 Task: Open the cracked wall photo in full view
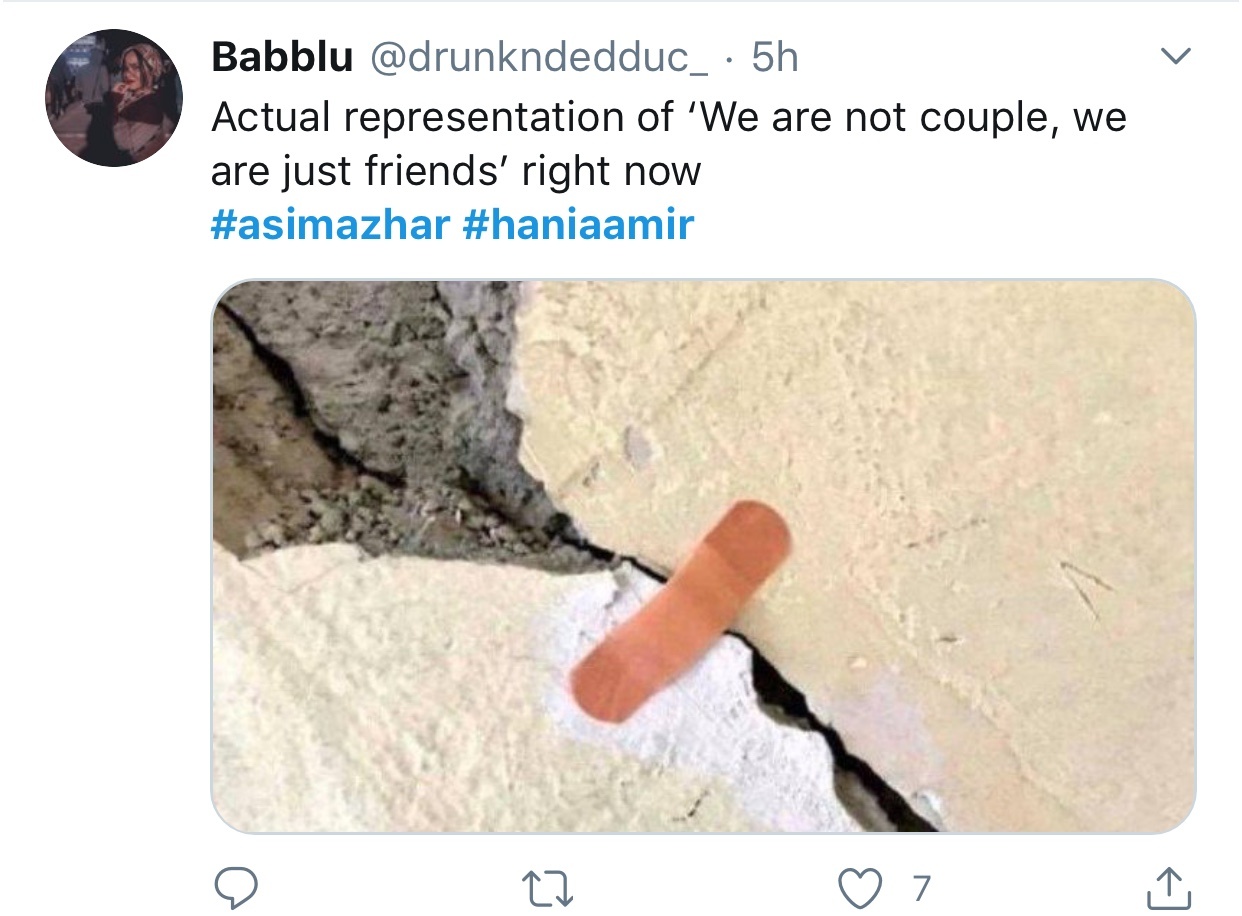(703, 556)
